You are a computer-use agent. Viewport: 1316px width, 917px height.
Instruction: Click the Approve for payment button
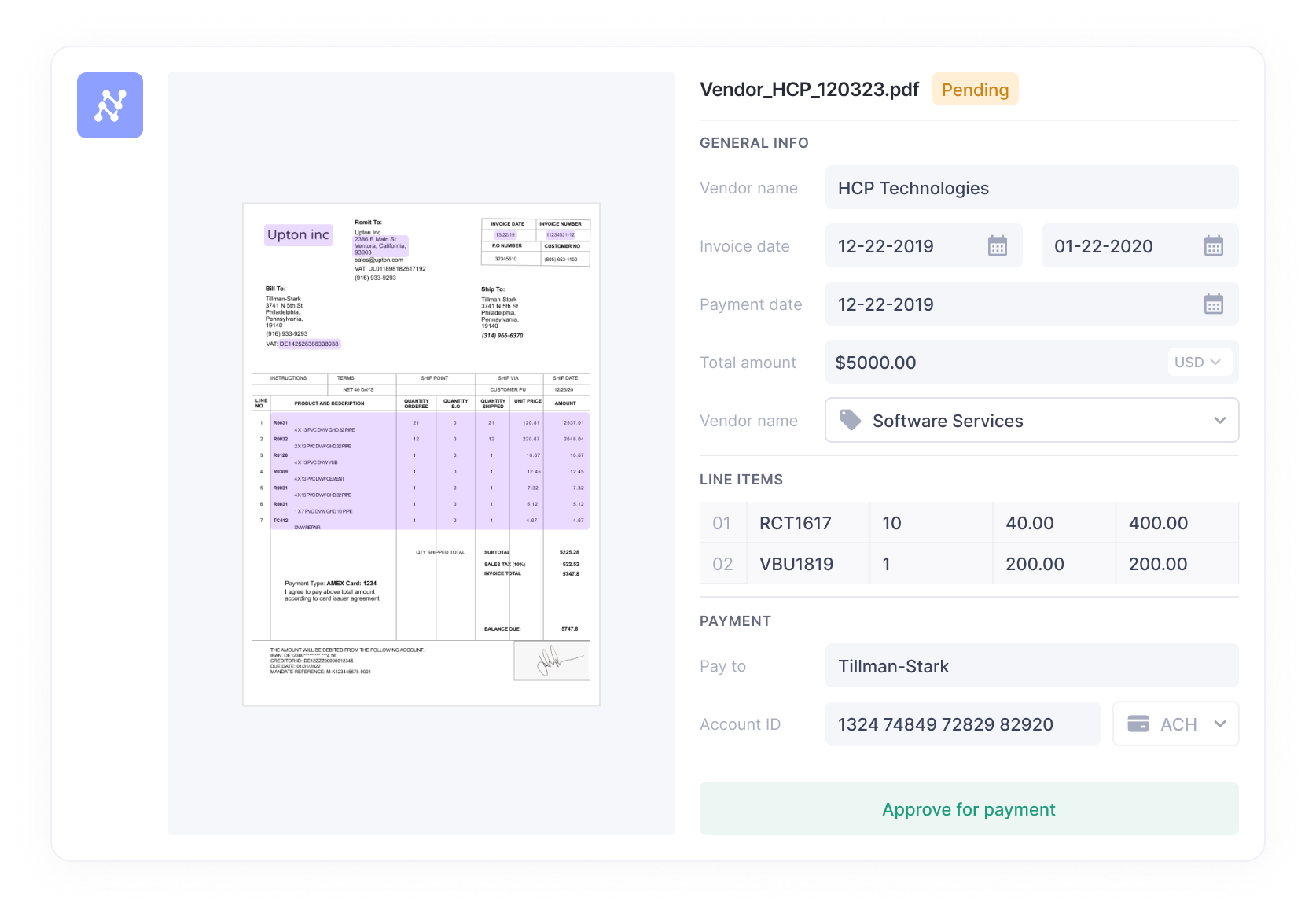click(x=969, y=808)
